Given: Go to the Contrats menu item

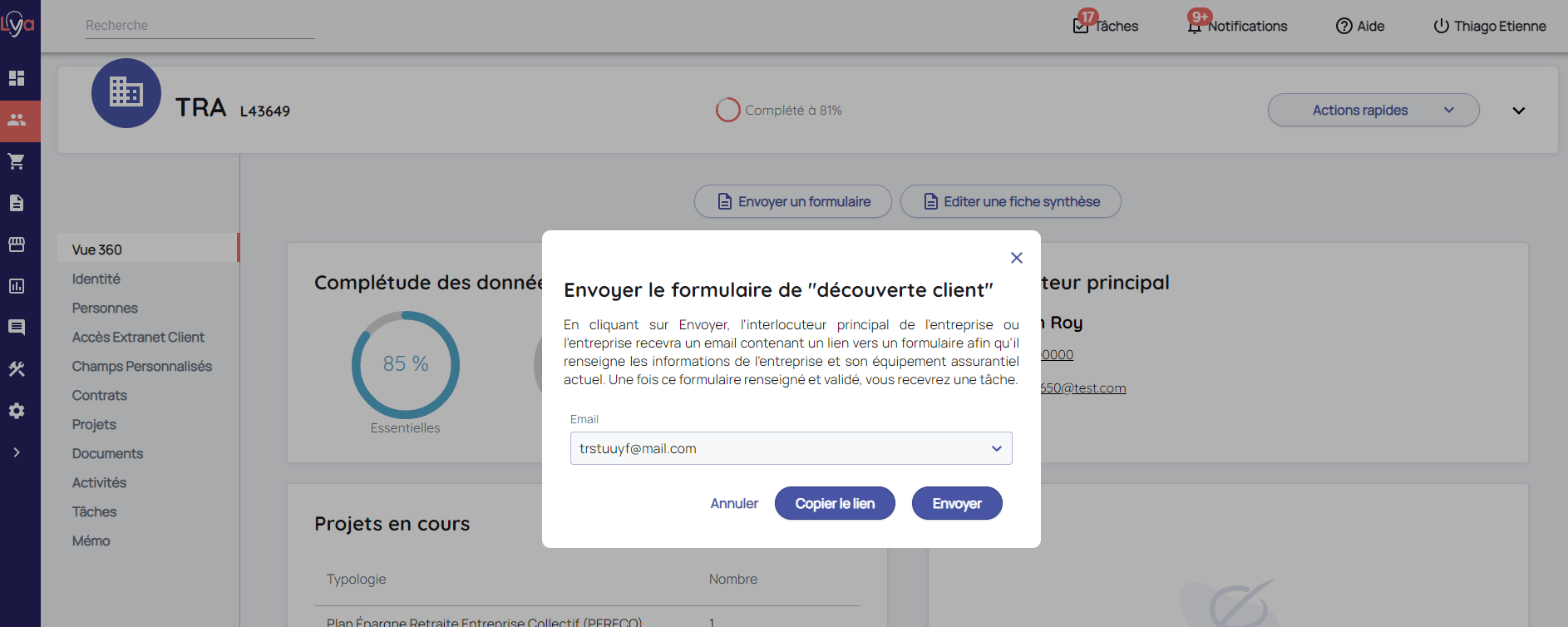Looking at the screenshot, I should [100, 395].
